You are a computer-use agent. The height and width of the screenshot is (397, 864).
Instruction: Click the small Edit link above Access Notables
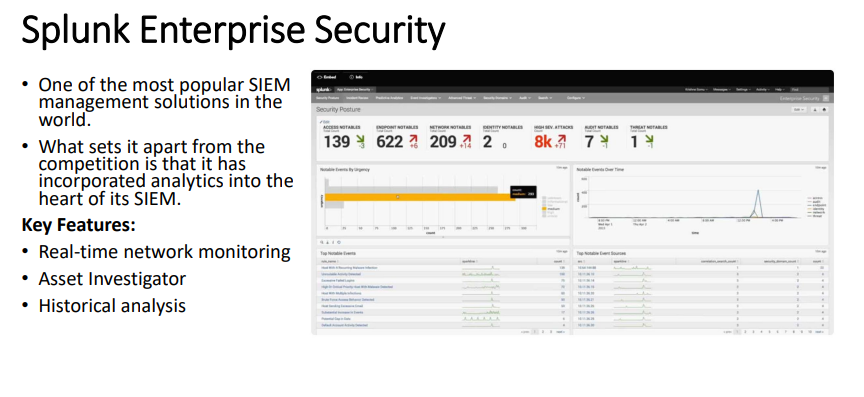click(x=325, y=122)
